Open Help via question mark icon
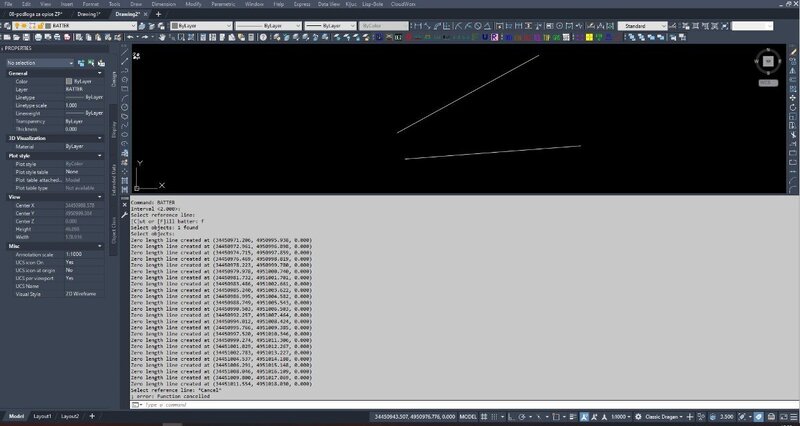Viewport: 800px width, 426px height. click(263, 37)
